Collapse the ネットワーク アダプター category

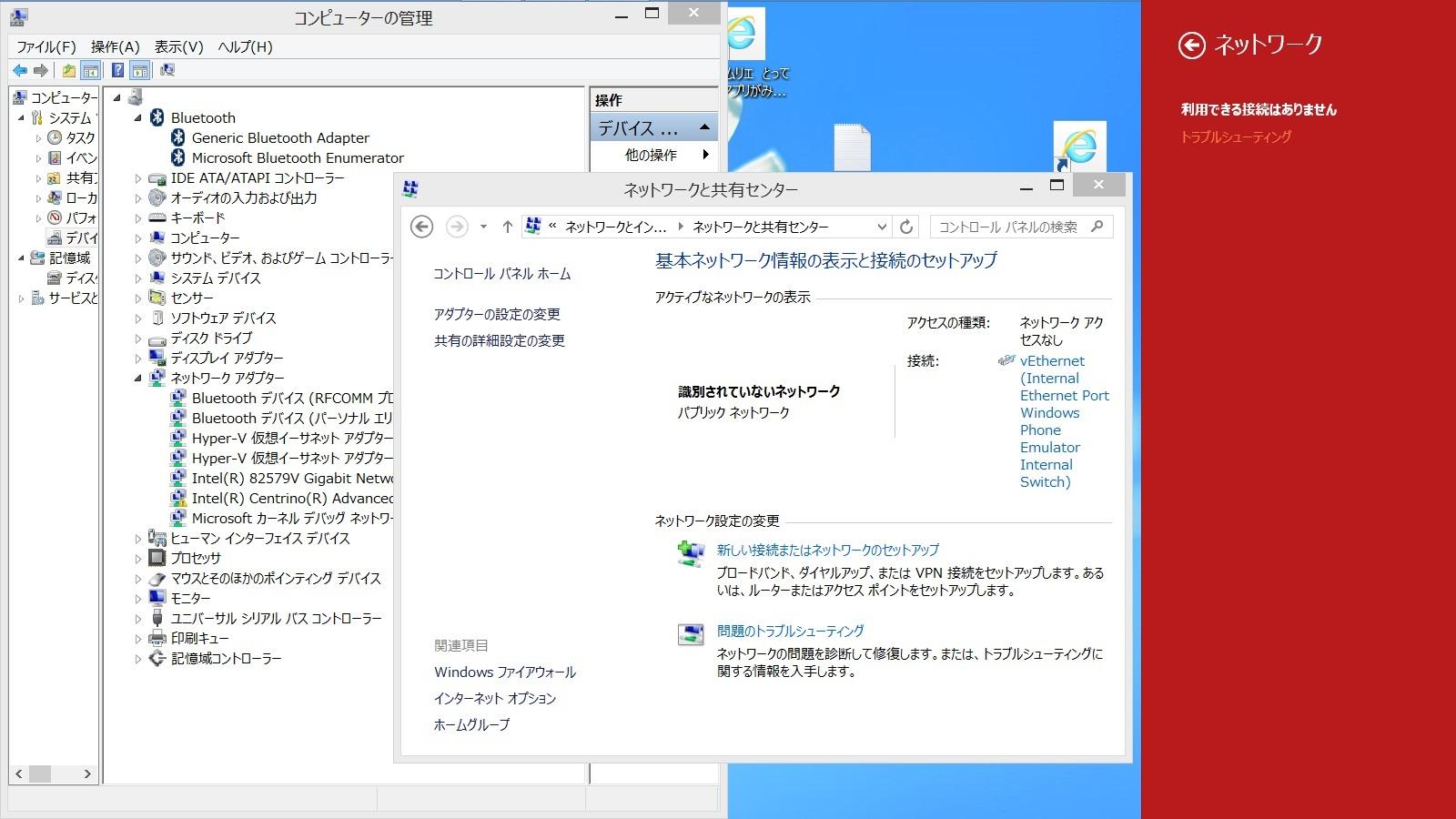138,378
